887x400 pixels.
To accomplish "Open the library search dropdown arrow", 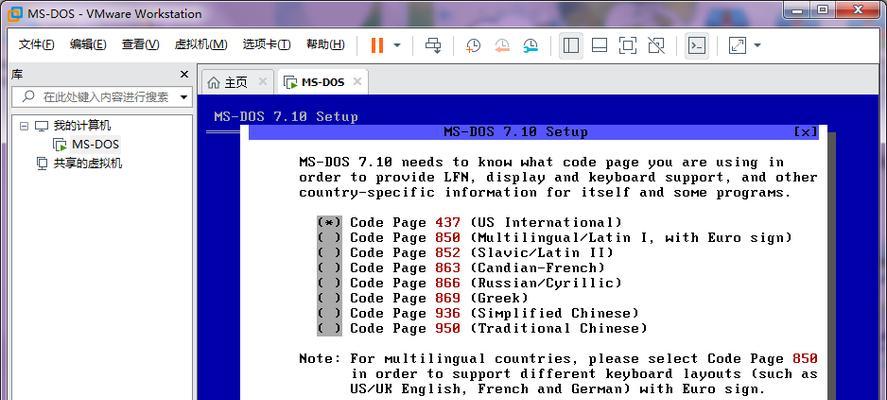I will [x=184, y=97].
